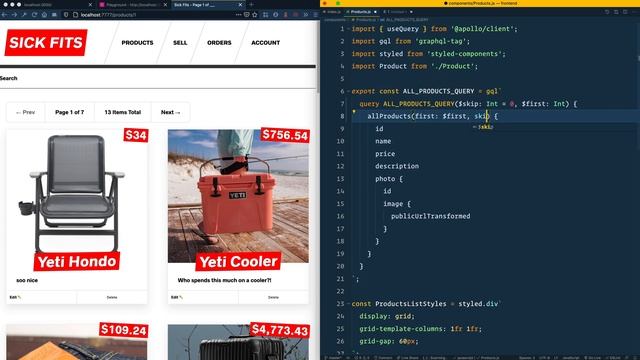Click the Yeti Cooler product title
640x360 pixels.
coord(238,262)
